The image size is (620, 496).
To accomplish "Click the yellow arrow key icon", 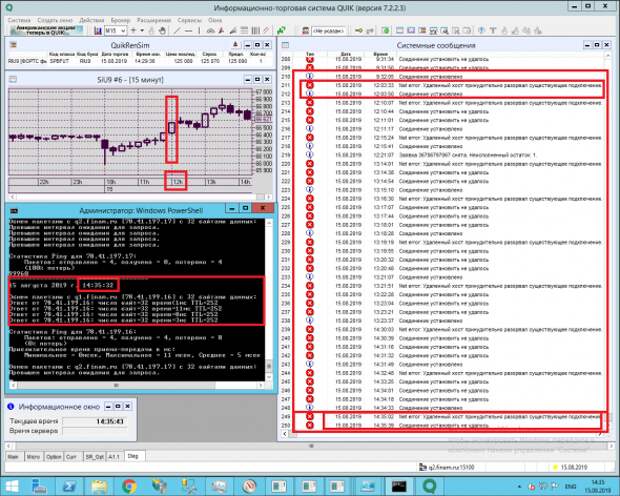I will point(358,30).
